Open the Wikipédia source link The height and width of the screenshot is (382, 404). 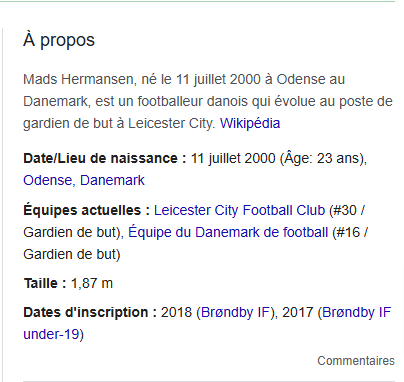(x=250, y=123)
